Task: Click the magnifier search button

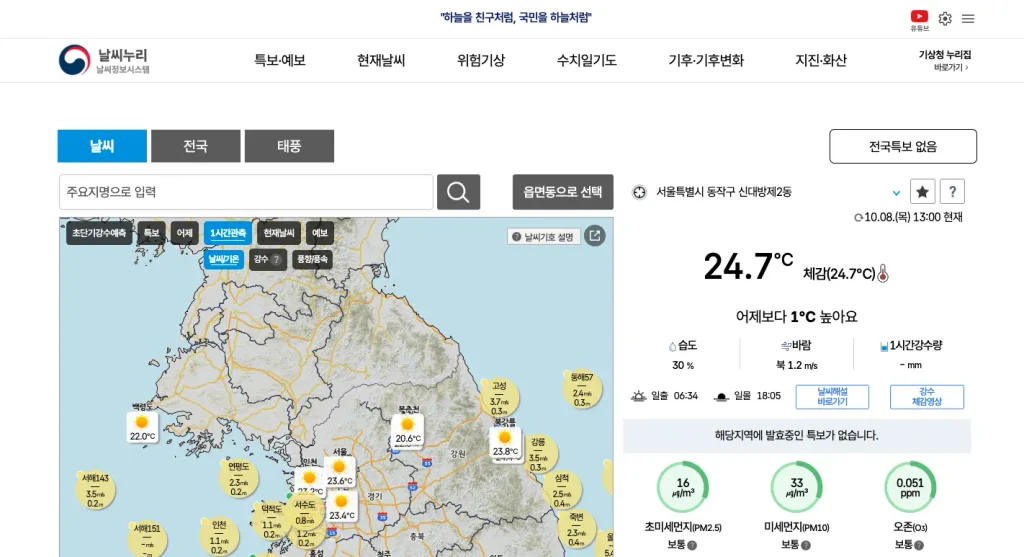Action: (x=458, y=192)
